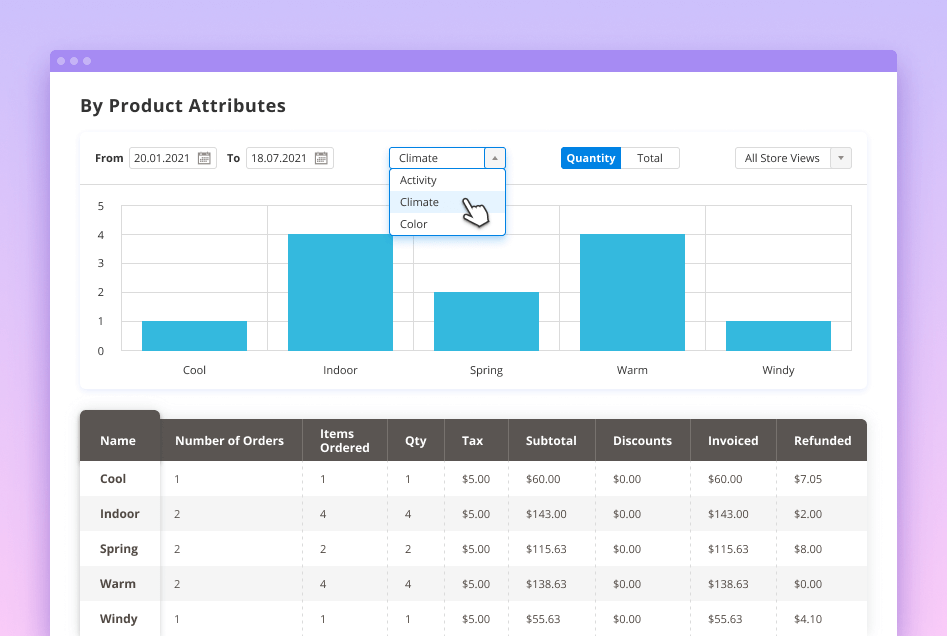Screen dimensions: 947x636
Task: Edit the To date field 18.07.2021
Action: [x=280, y=158]
